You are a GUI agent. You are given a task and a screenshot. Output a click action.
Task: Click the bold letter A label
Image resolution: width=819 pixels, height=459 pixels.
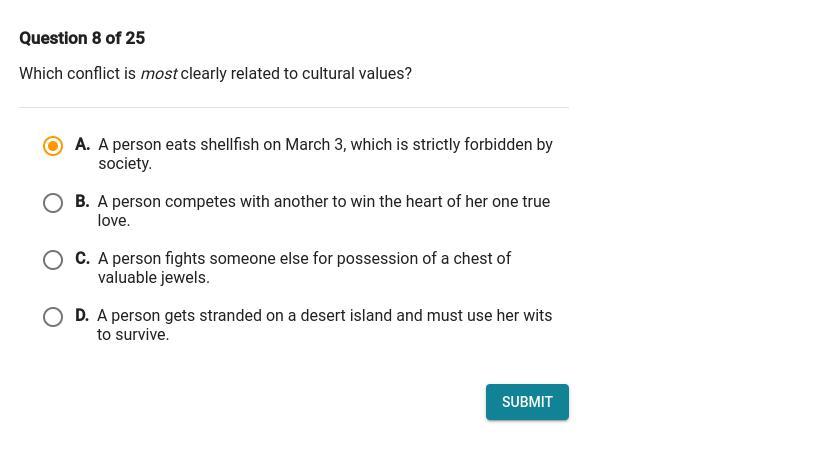point(82,145)
